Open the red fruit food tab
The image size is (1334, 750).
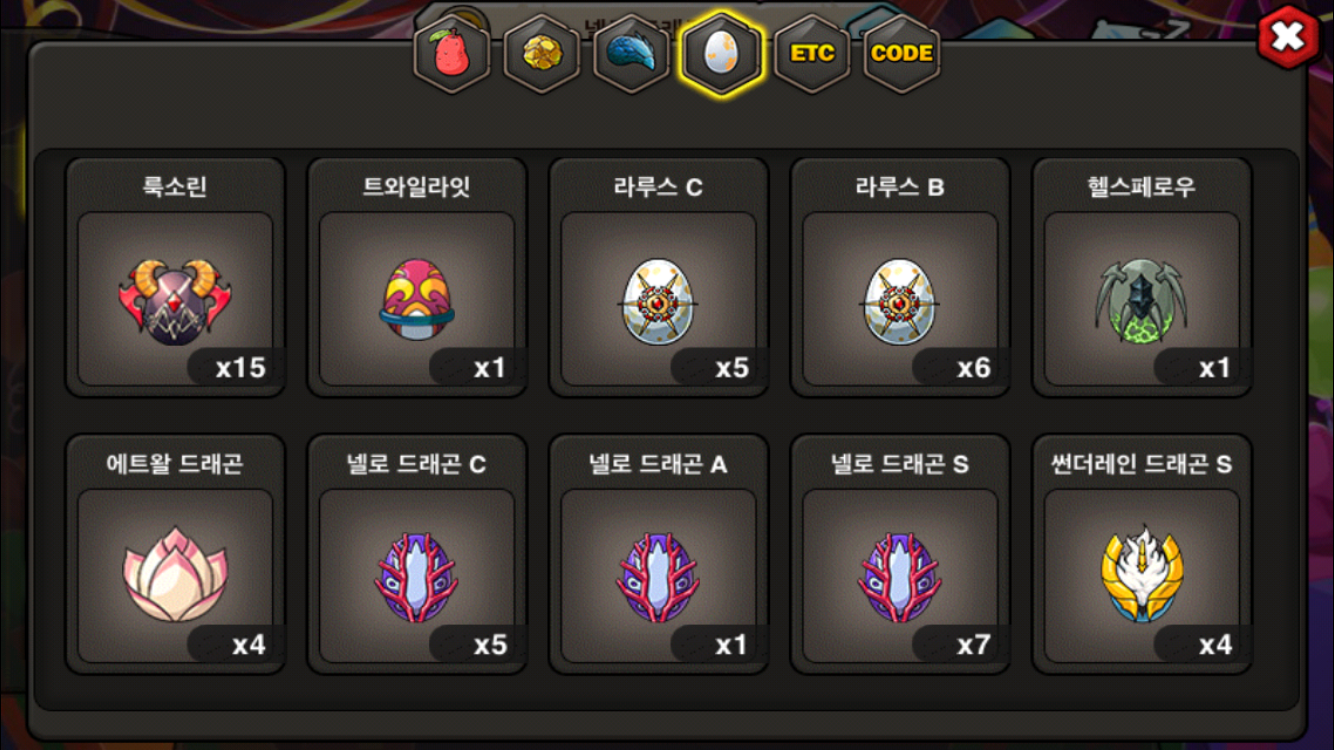pyautogui.click(x=452, y=53)
